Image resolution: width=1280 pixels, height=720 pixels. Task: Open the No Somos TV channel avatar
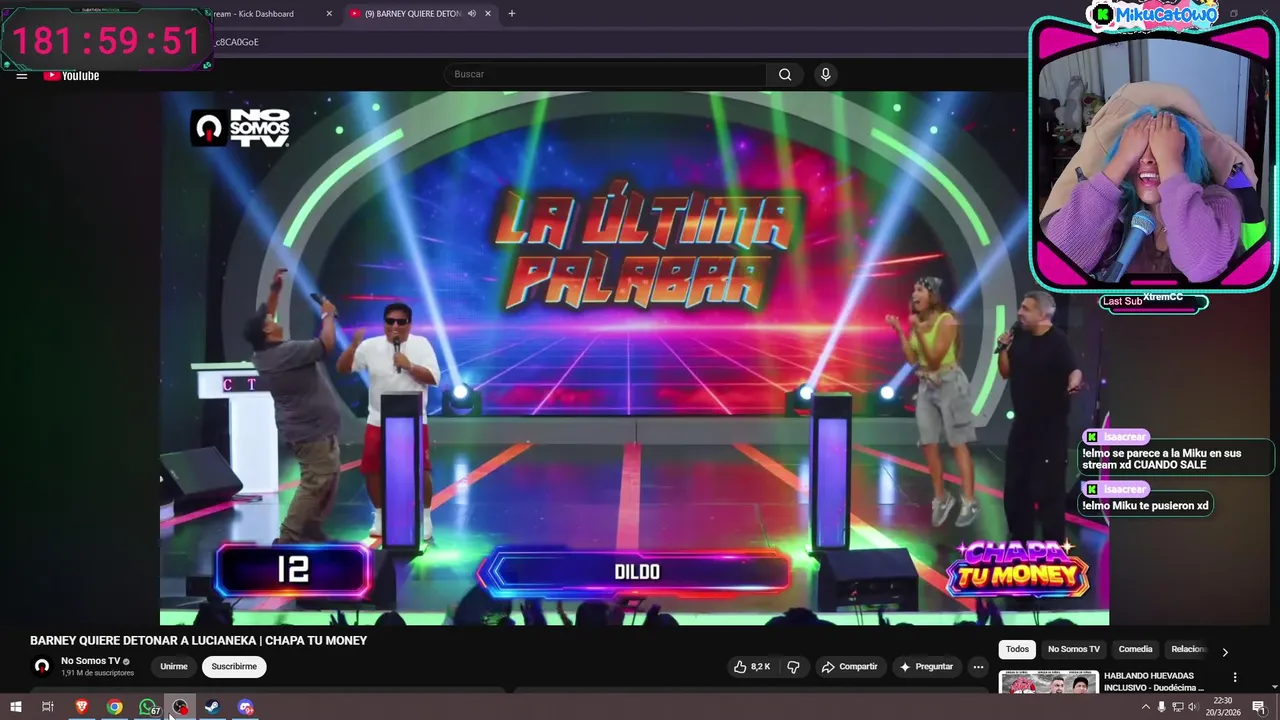[42, 666]
